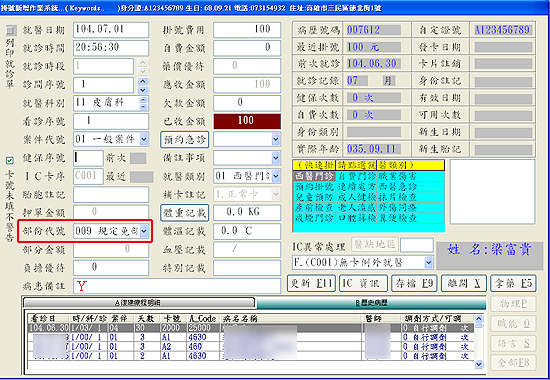
Task: Increase 診間序號 with the up arrow
Action: pyautogui.click(x=142, y=81)
